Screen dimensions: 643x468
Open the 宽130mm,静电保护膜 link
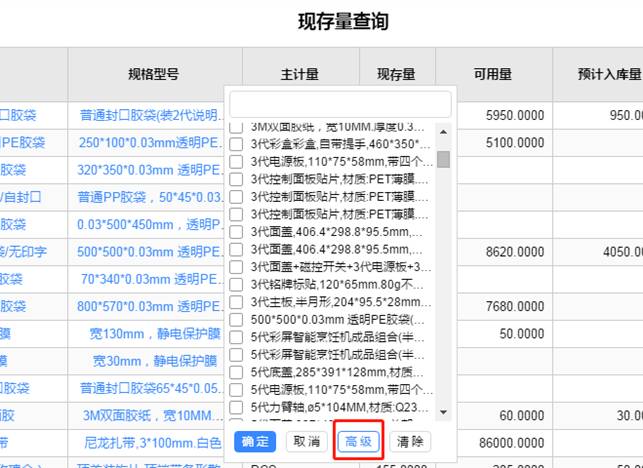click(153, 333)
